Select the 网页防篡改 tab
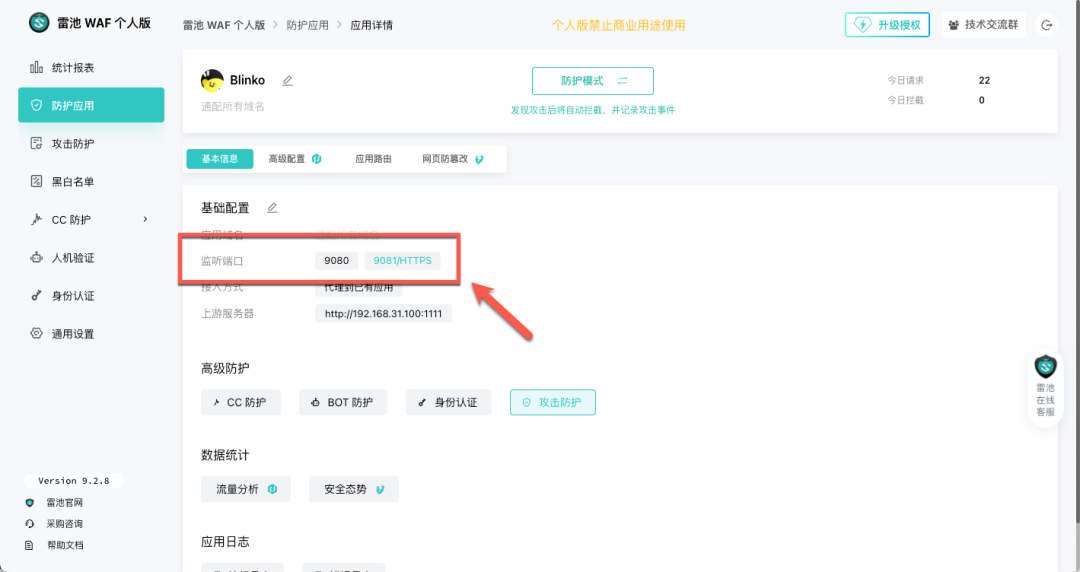Image resolution: width=1080 pixels, height=572 pixels. click(453, 159)
